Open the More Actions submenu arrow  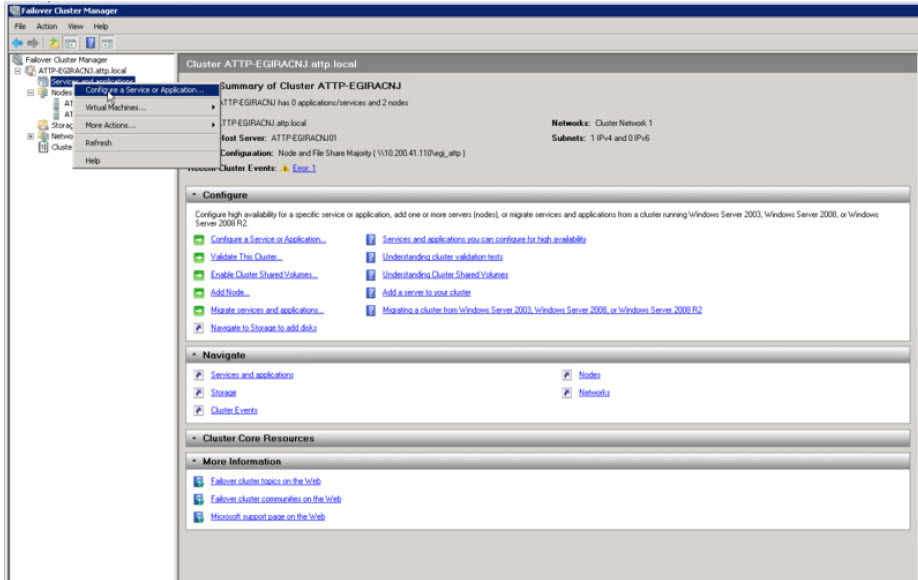(x=213, y=125)
